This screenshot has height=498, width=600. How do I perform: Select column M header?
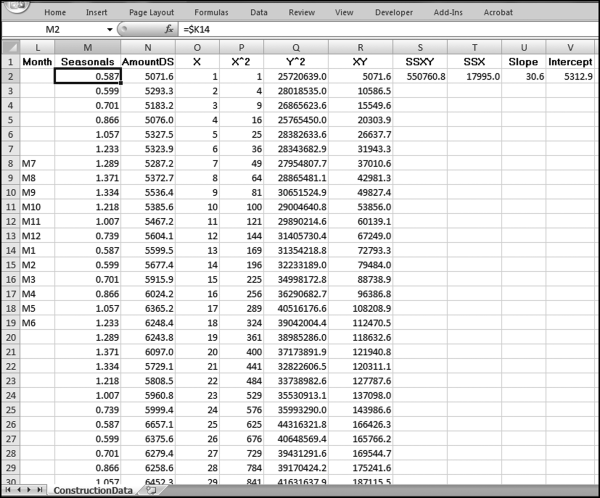[x=88, y=47]
